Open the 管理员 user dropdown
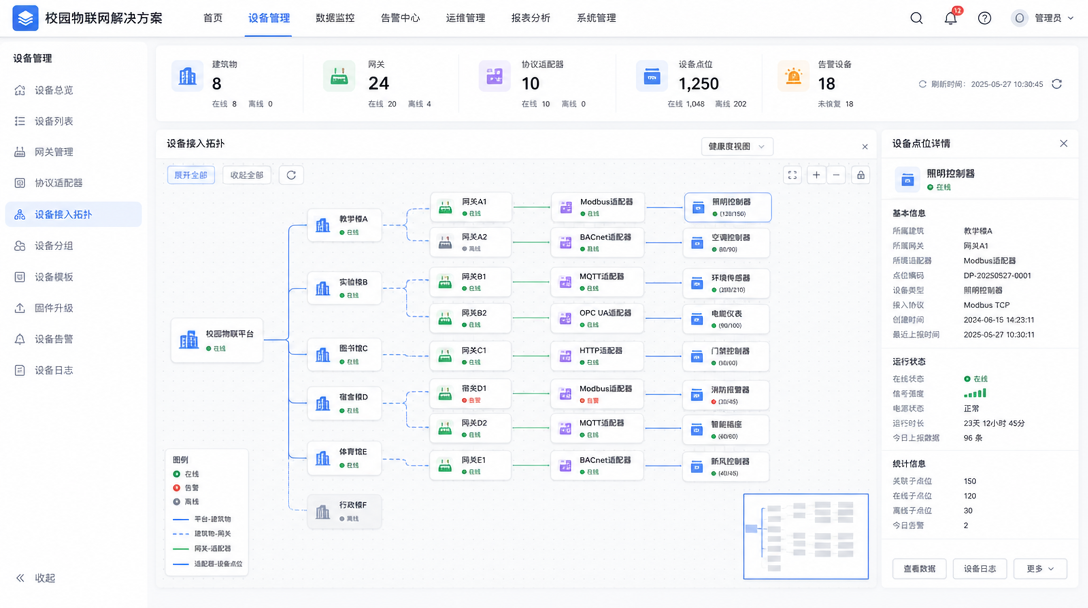The image size is (1088, 608). pyautogui.click(x=1043, y=18)
